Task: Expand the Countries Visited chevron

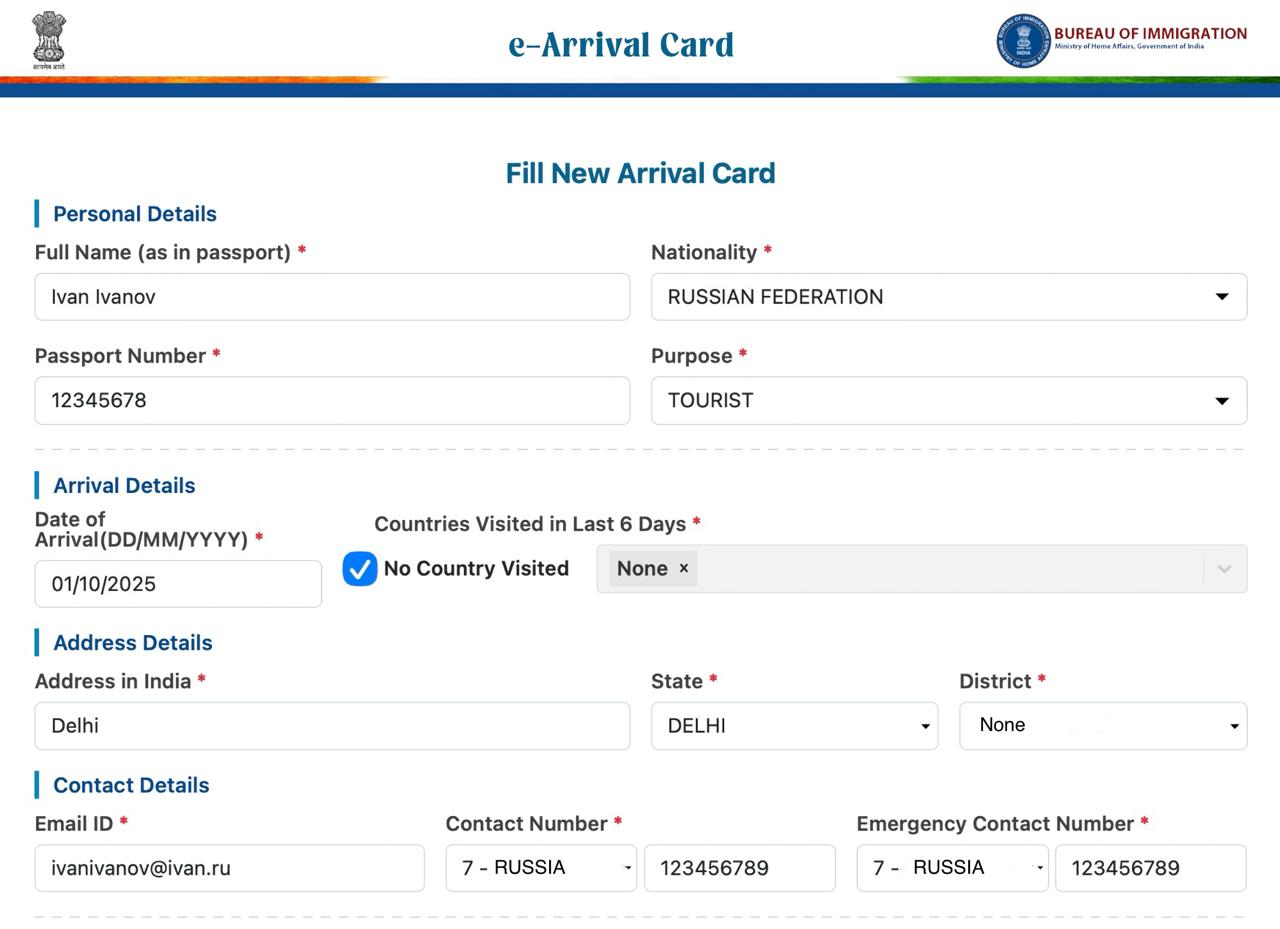Action: tap(1224, 569)
